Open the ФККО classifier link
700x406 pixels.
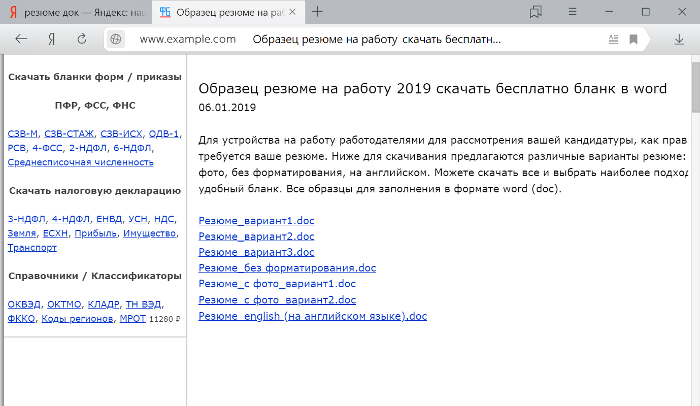click(x=21, y=319)
